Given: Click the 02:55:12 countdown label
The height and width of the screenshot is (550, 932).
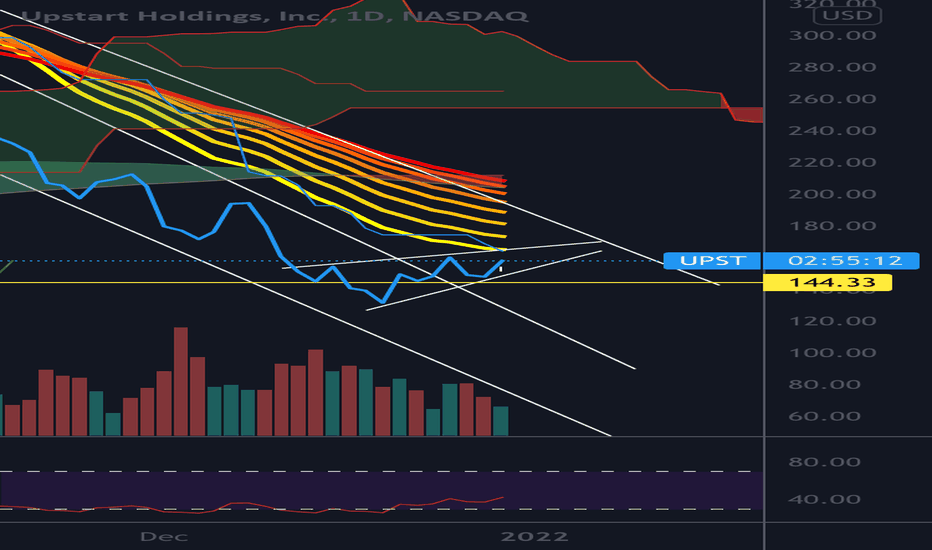Looking at the screenshot, I should coord(841,260).
